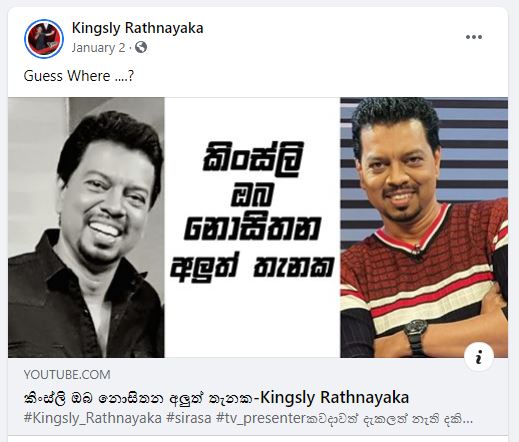Viewport: 519px width, 442px height.
Task: Click the #tv_presenter hashtag text
Action: point(261,418)
